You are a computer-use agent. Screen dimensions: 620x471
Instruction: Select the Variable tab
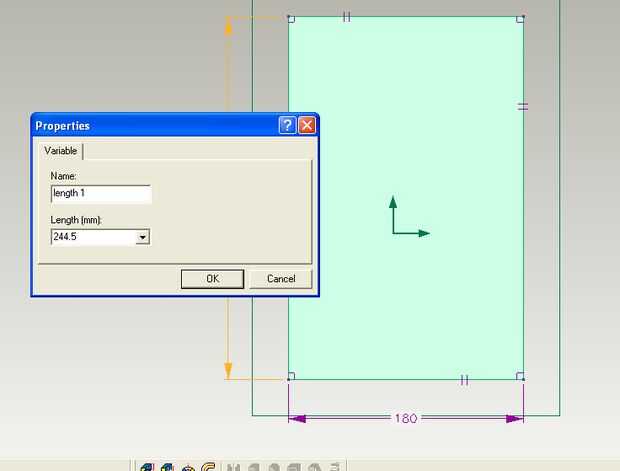[60, 151]
